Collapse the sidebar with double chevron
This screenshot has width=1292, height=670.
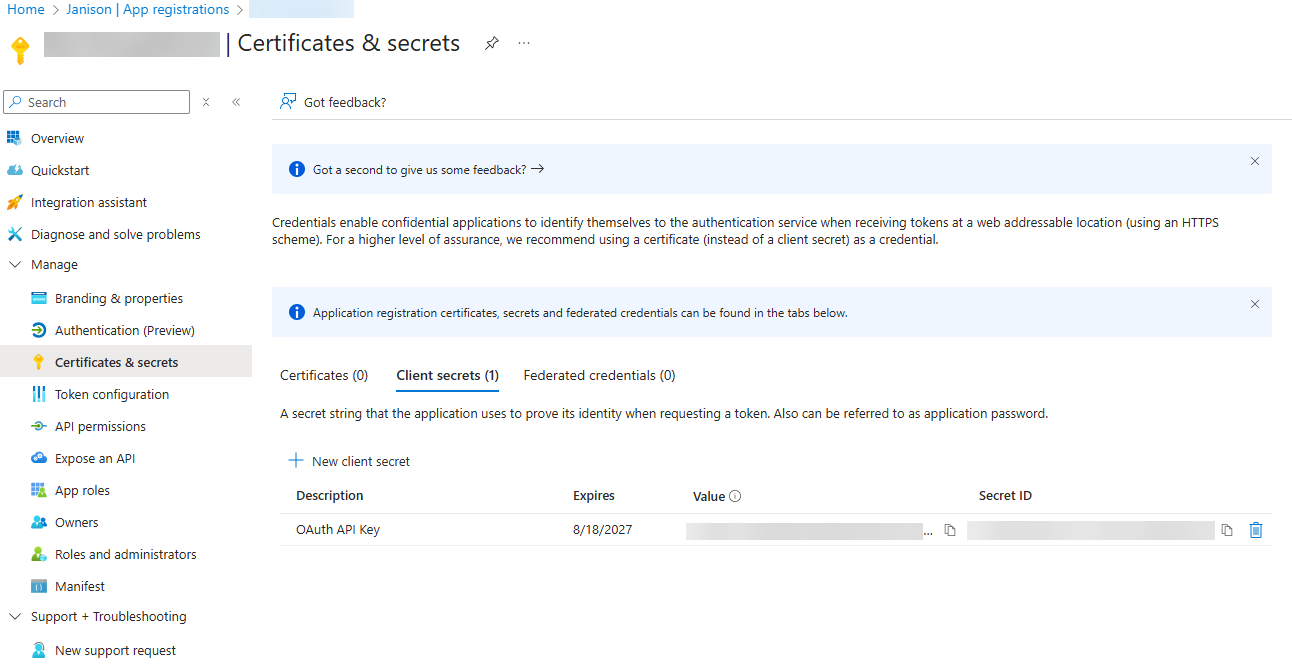[x=236, y=102]
